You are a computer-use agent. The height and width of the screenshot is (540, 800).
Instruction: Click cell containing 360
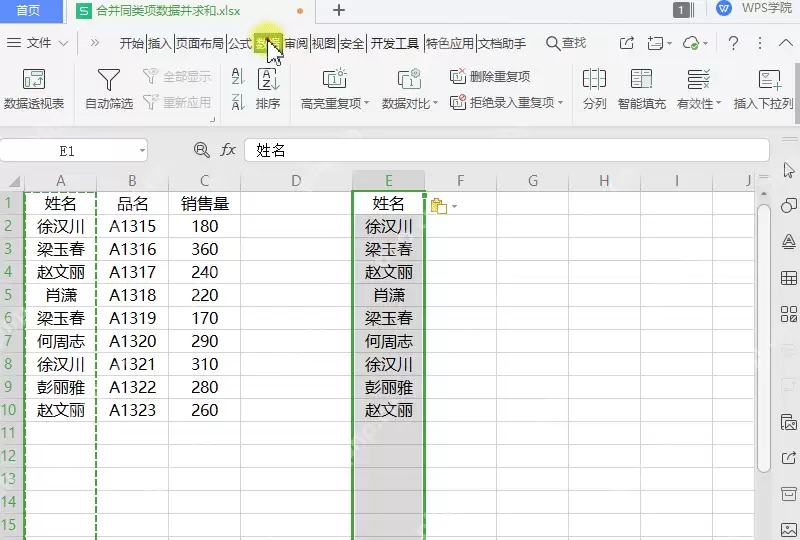(204, 249)
